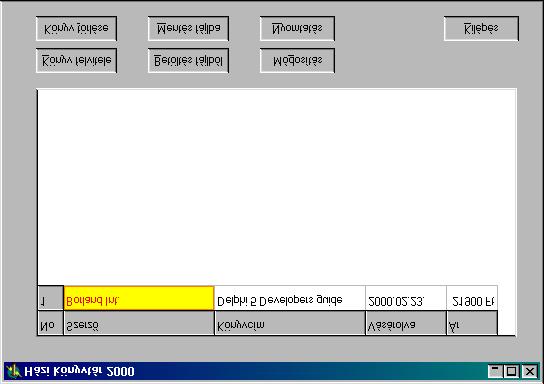Click the Betöltés fájlból button

click(188, 61)
